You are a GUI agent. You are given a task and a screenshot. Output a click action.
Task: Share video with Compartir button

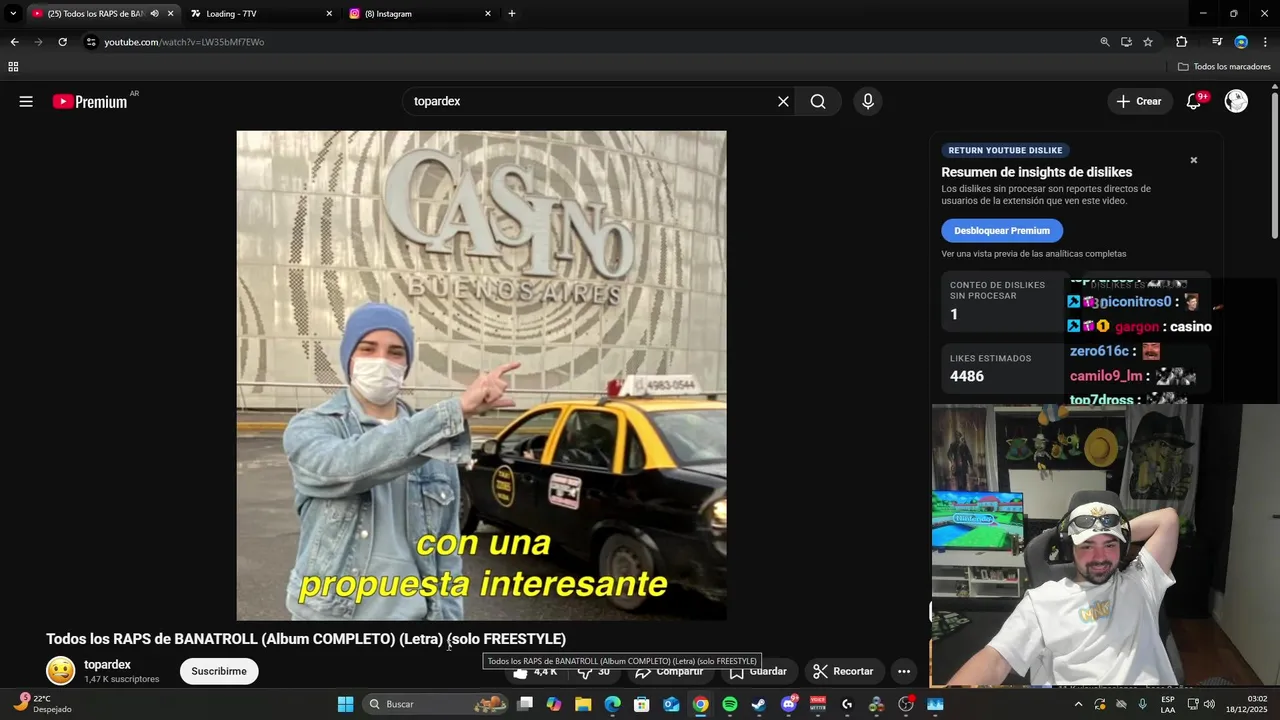point(669,671)
